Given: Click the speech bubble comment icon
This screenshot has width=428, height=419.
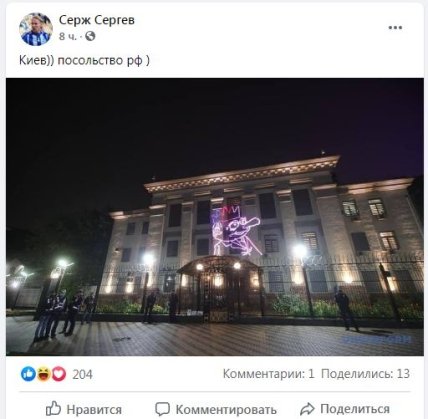Looking at the screenshot, I should click(x=163, y=409).
